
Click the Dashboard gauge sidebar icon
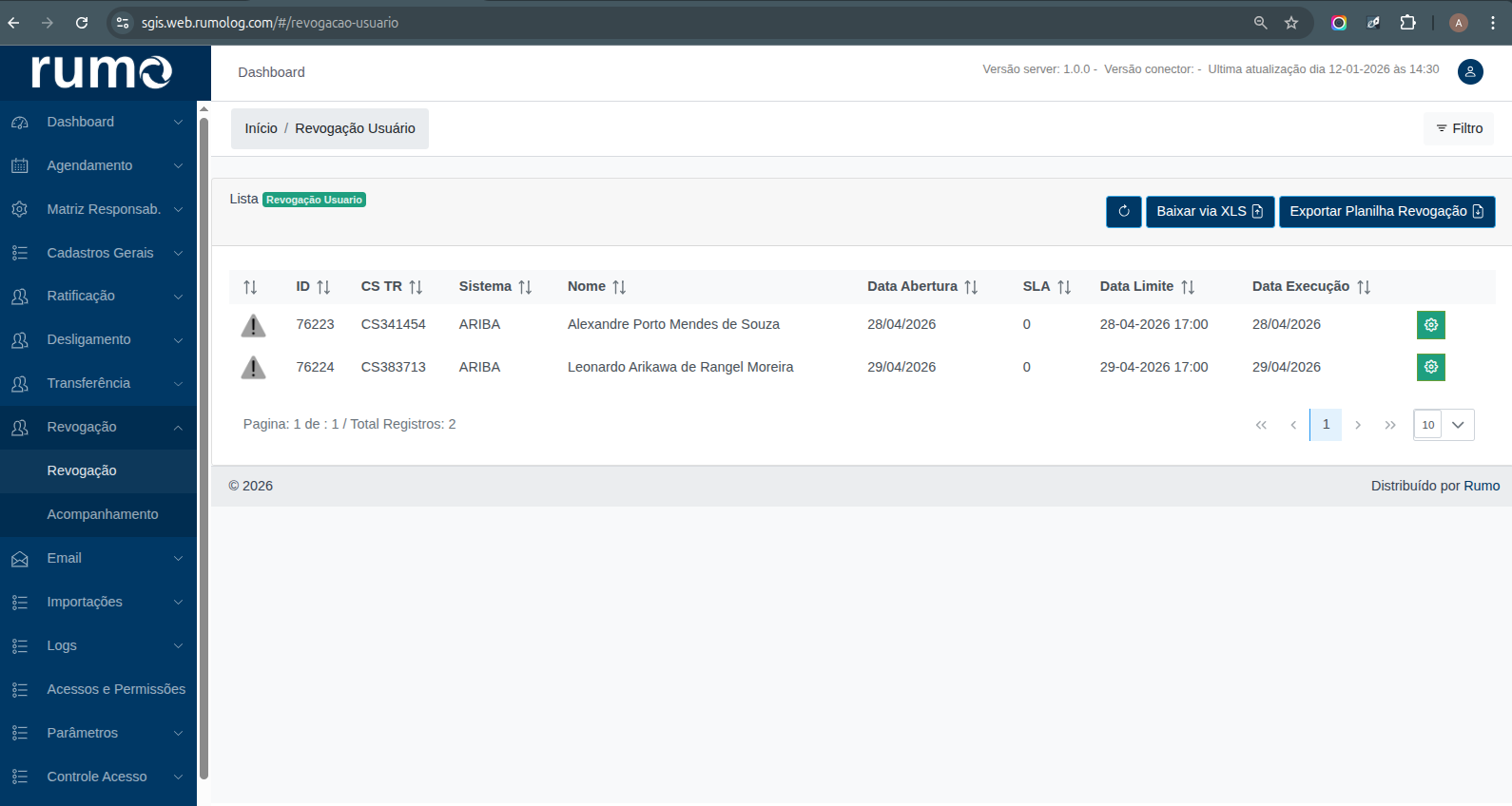click(x=20, y=123)
